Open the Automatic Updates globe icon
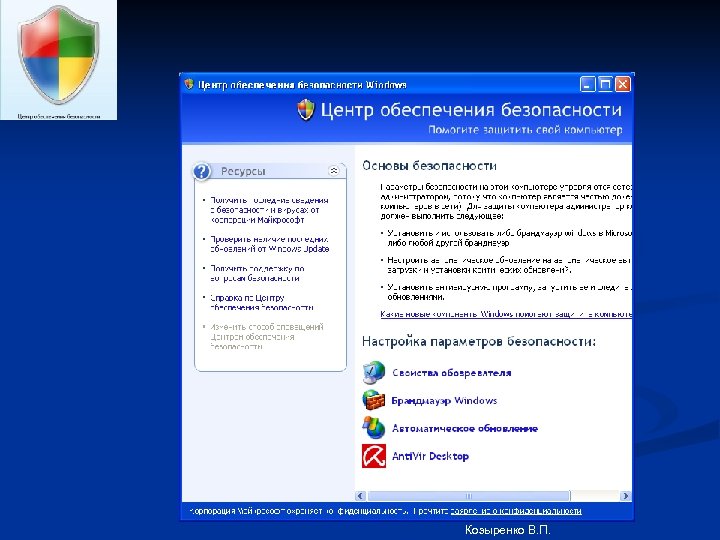Image resolution: width=720 pixels, height=540 pixels. [x=373, y=428]
